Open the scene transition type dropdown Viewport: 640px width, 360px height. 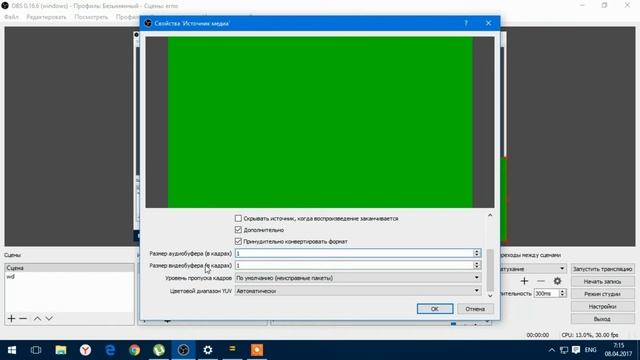[x=533, y=269]
